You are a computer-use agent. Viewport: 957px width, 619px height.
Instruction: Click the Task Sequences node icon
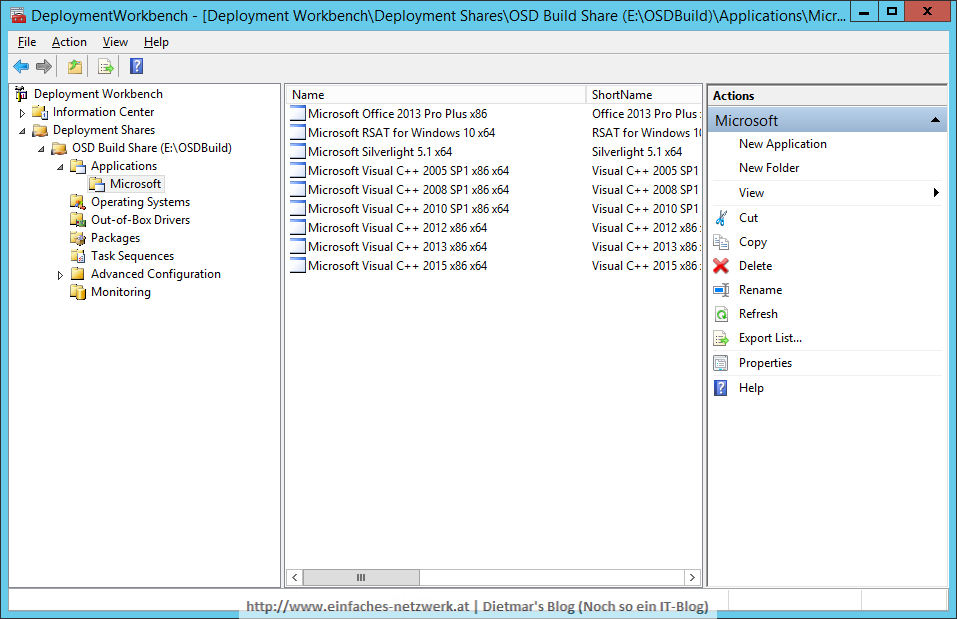(78, 256)
